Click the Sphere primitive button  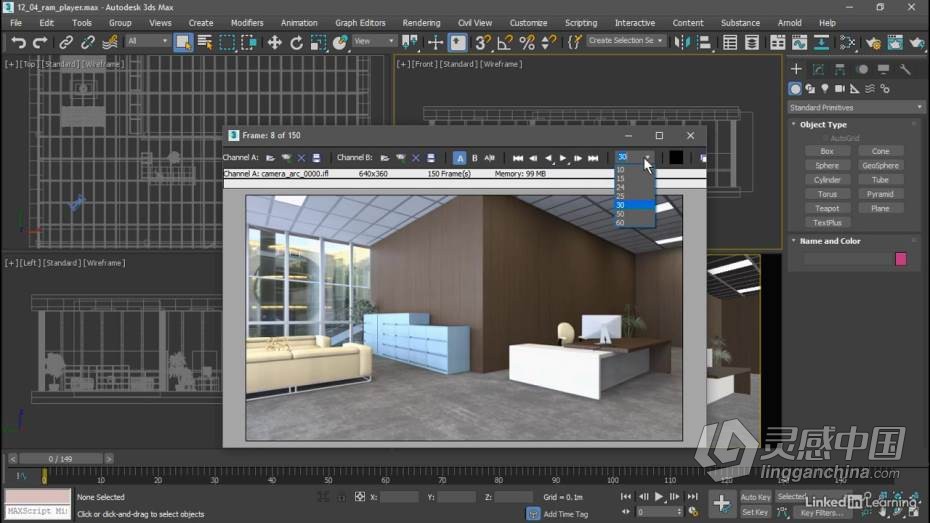point(827,165)
